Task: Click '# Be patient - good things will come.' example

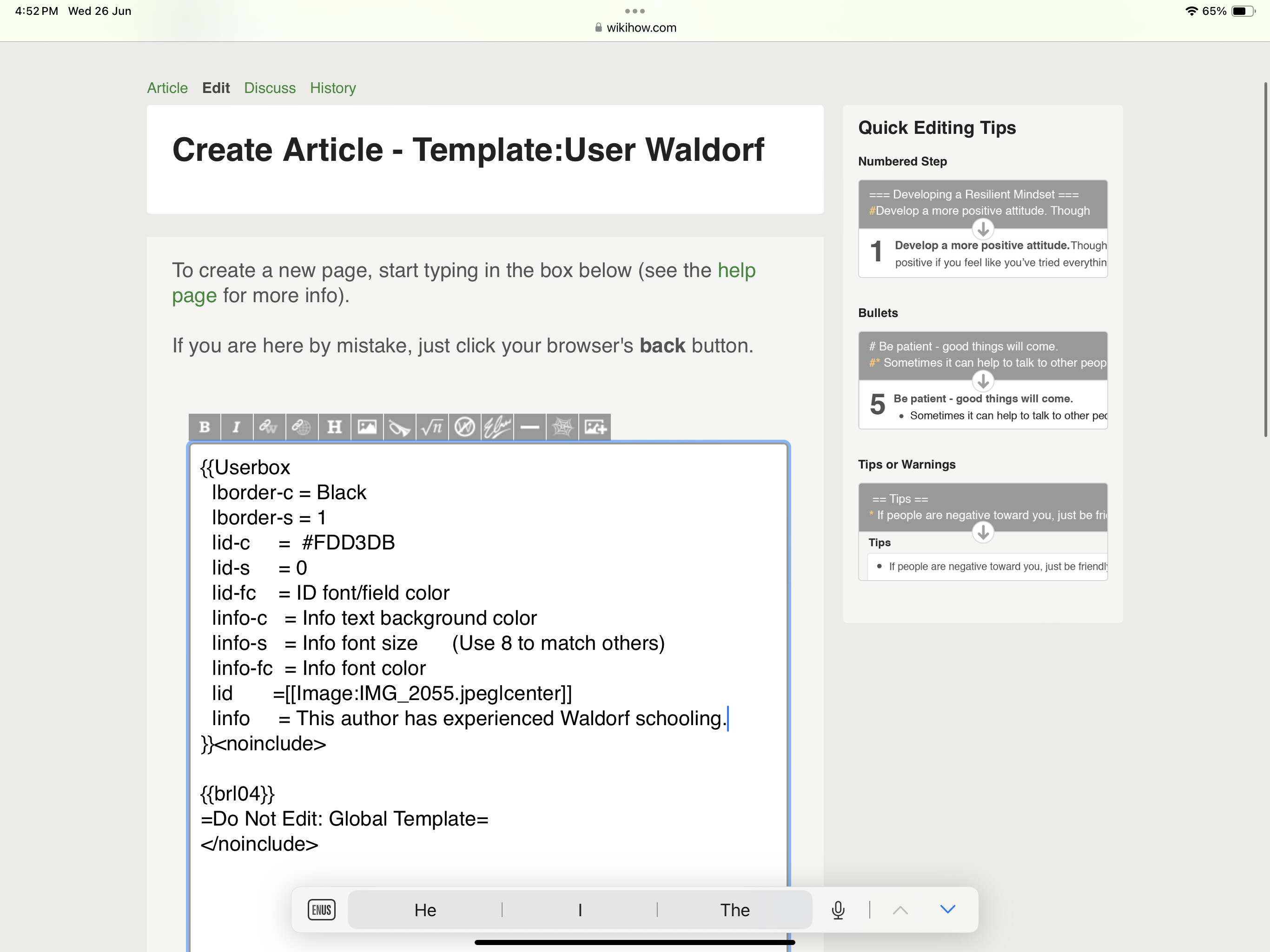Action: click(963, 346)
